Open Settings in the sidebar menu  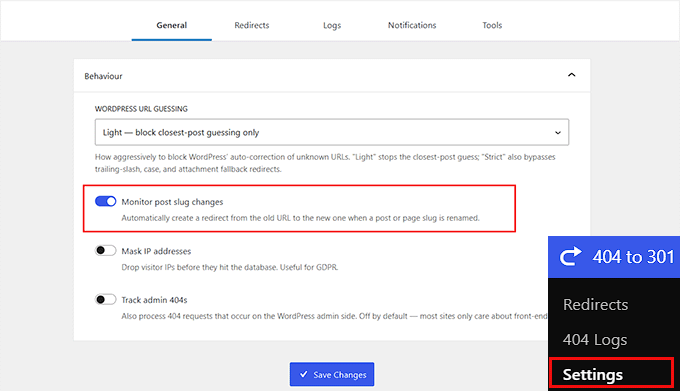[x=592, y=375]
